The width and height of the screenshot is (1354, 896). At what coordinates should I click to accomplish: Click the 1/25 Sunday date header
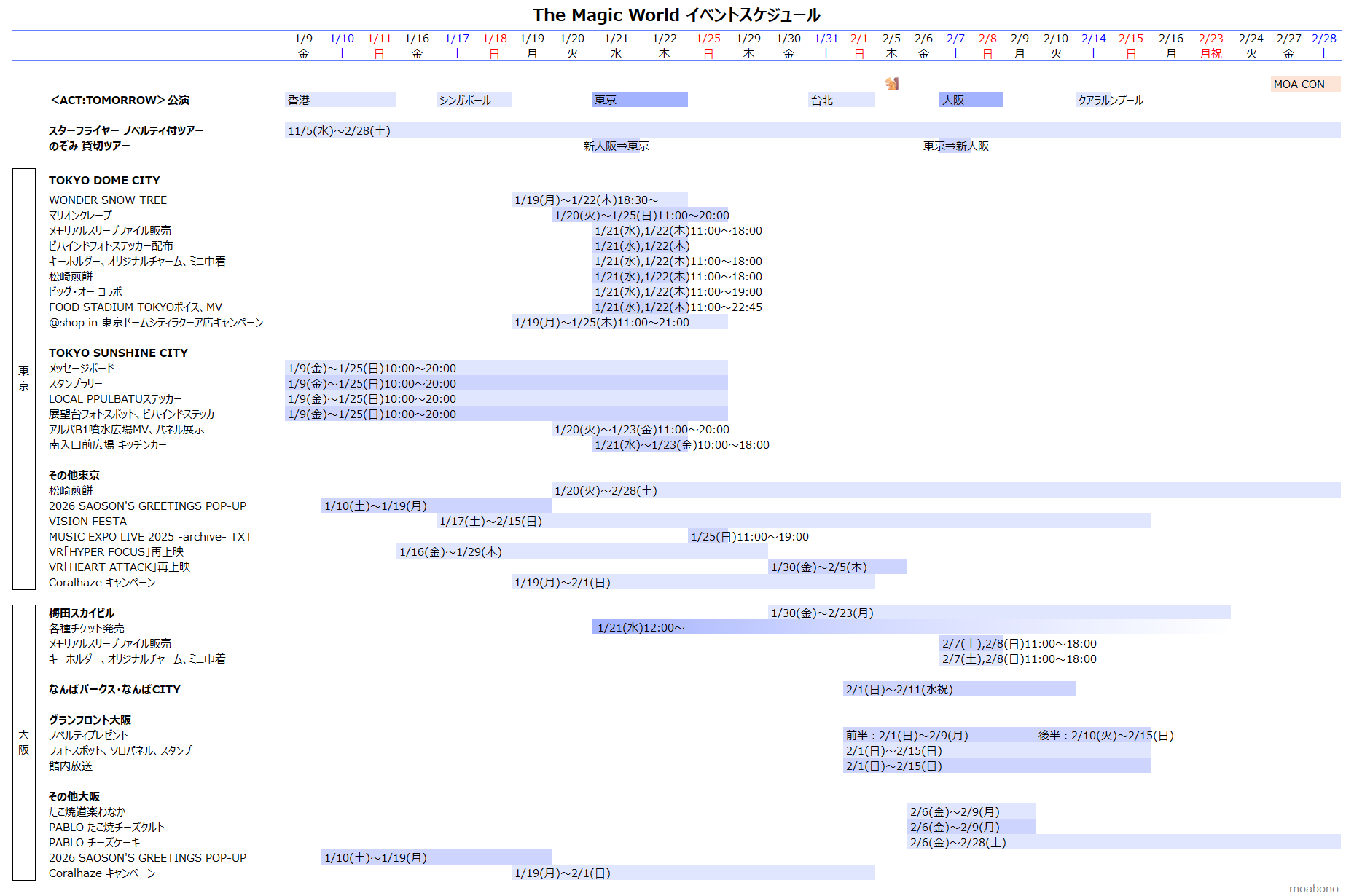pyautogui.click(x=708, y=46)
